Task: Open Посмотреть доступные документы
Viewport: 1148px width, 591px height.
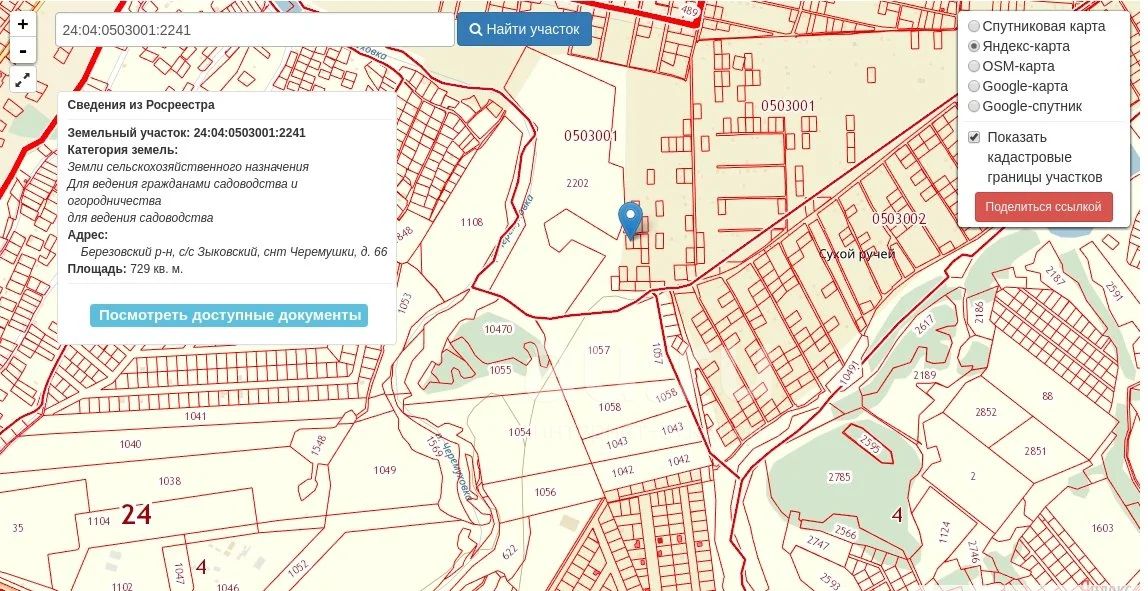Action: click(229, 316)
